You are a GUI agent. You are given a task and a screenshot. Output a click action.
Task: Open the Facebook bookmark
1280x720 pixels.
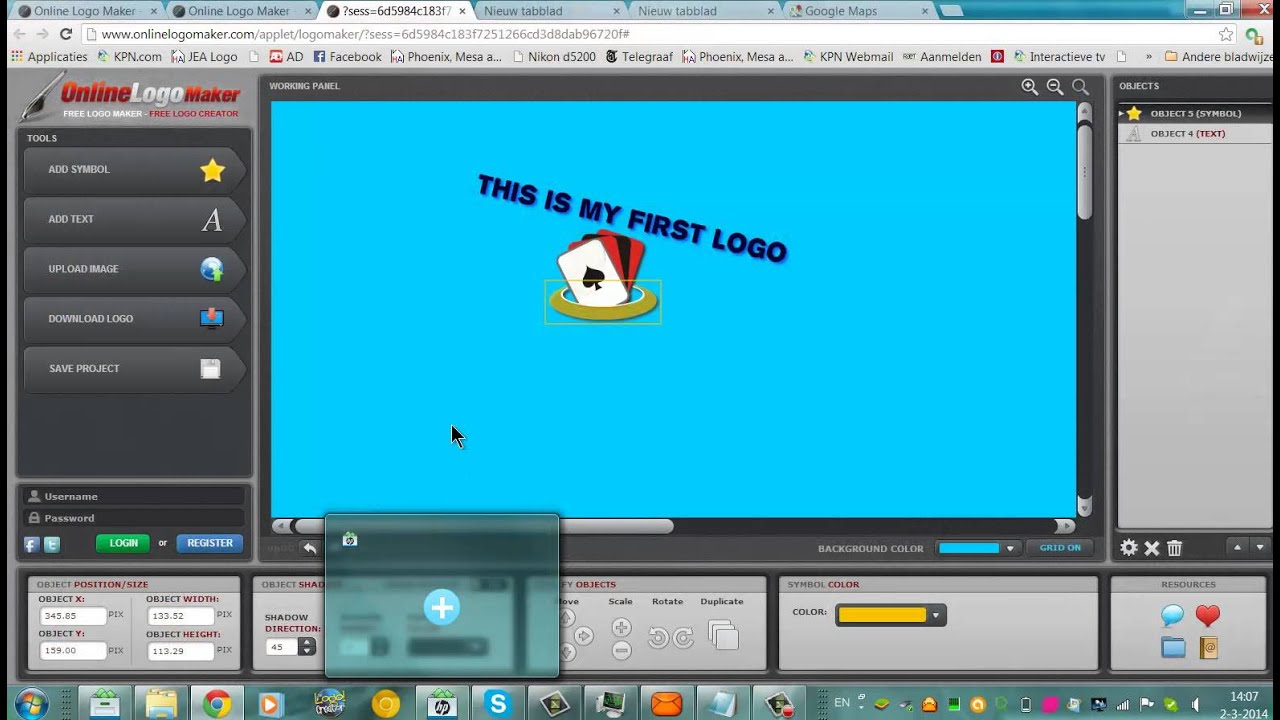(x=347, y=57)
